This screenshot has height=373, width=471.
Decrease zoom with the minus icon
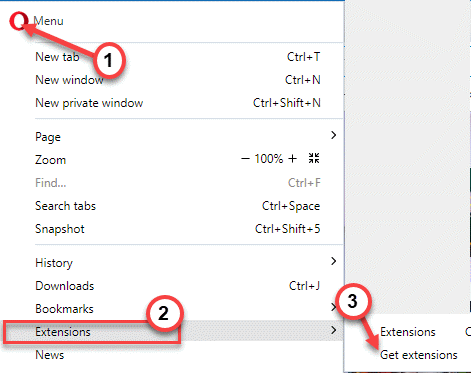245,159
